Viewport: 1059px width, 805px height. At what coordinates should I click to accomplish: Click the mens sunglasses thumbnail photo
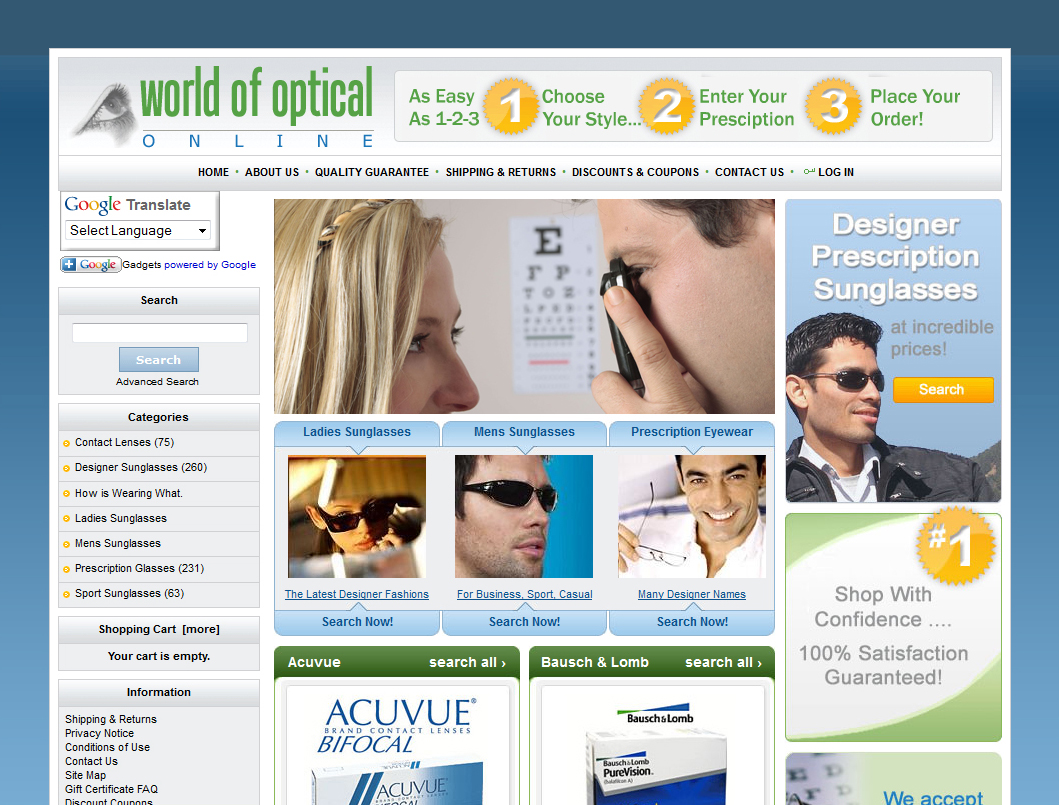pyautogui.click(x=524, y=517)
